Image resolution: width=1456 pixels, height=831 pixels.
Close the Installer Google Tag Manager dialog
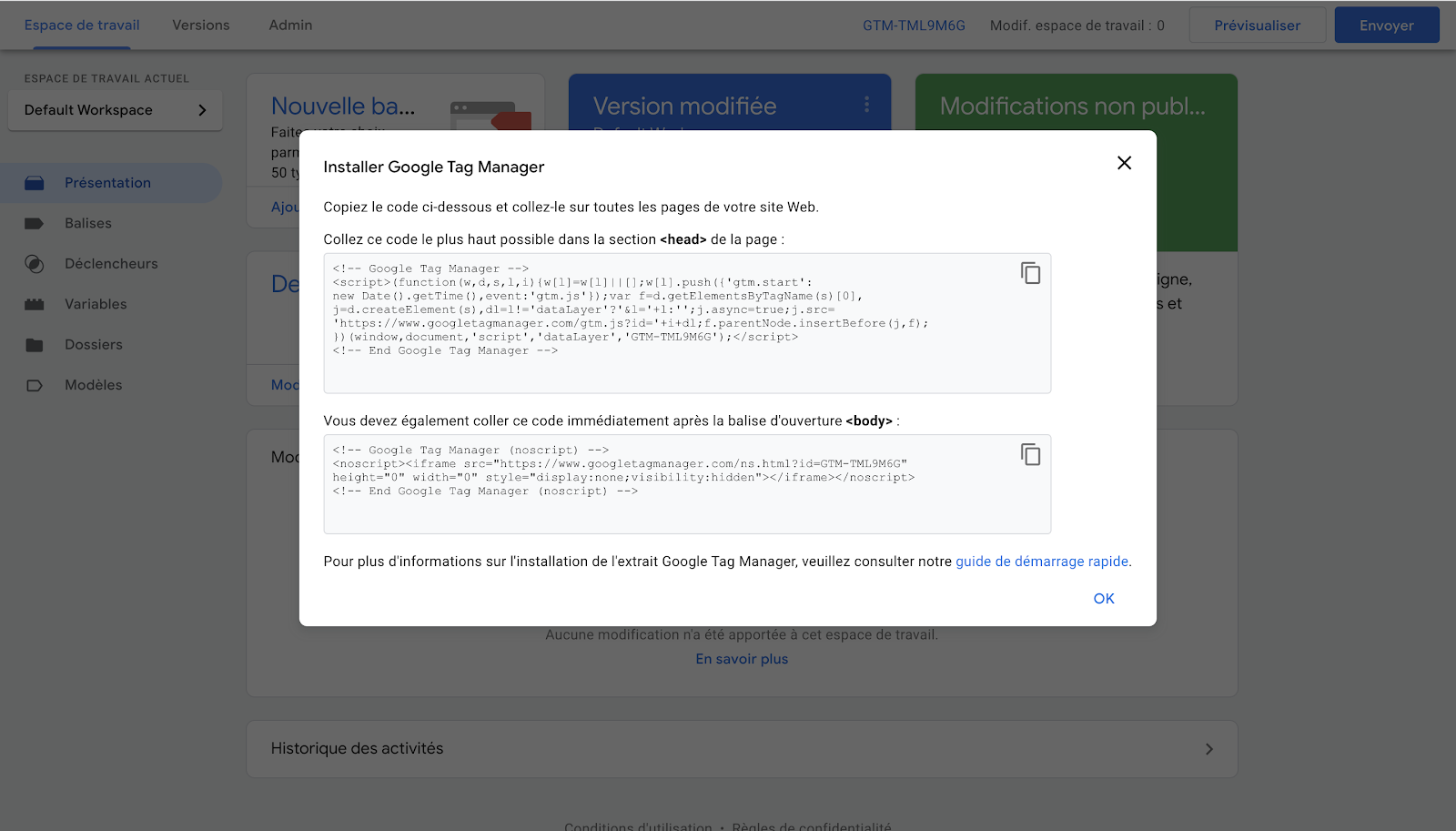1124,163
